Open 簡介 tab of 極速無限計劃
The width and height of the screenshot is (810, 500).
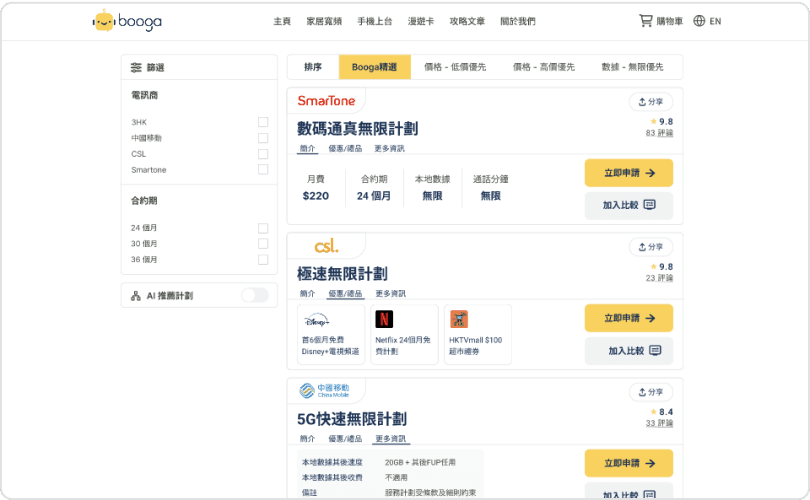[307, 293]
